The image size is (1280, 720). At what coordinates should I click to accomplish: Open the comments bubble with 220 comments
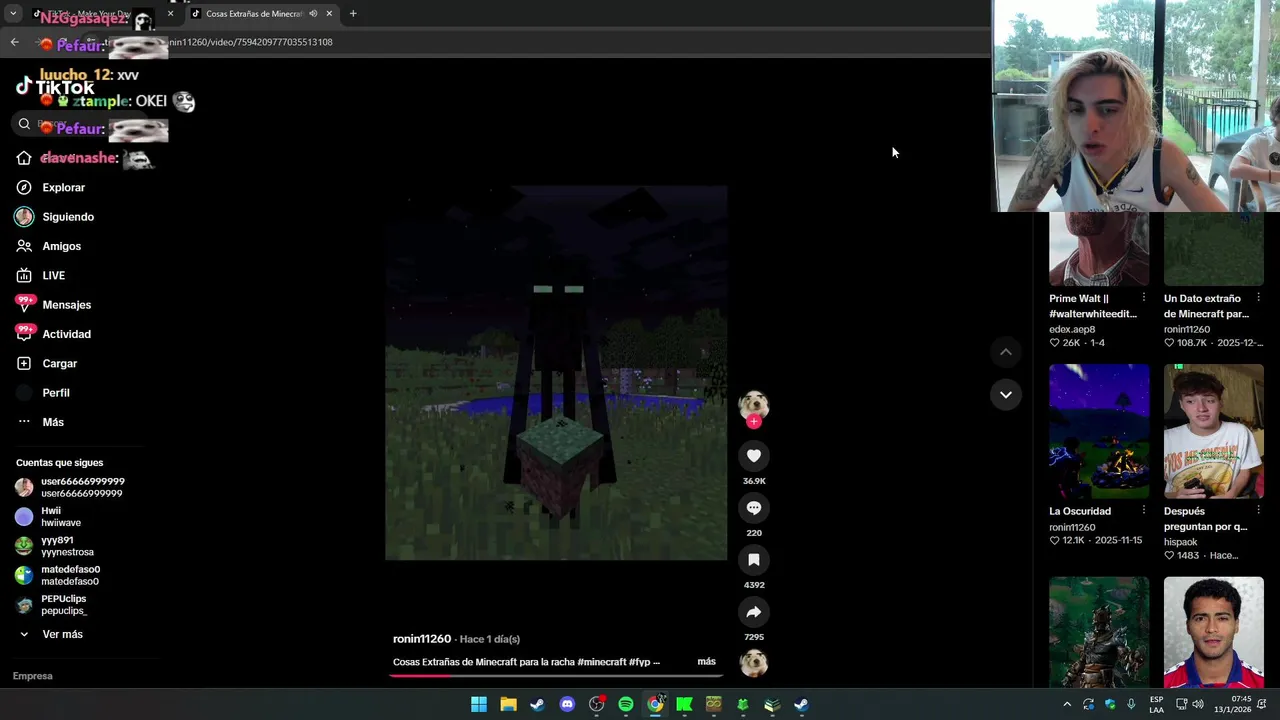tap(754, 508)
